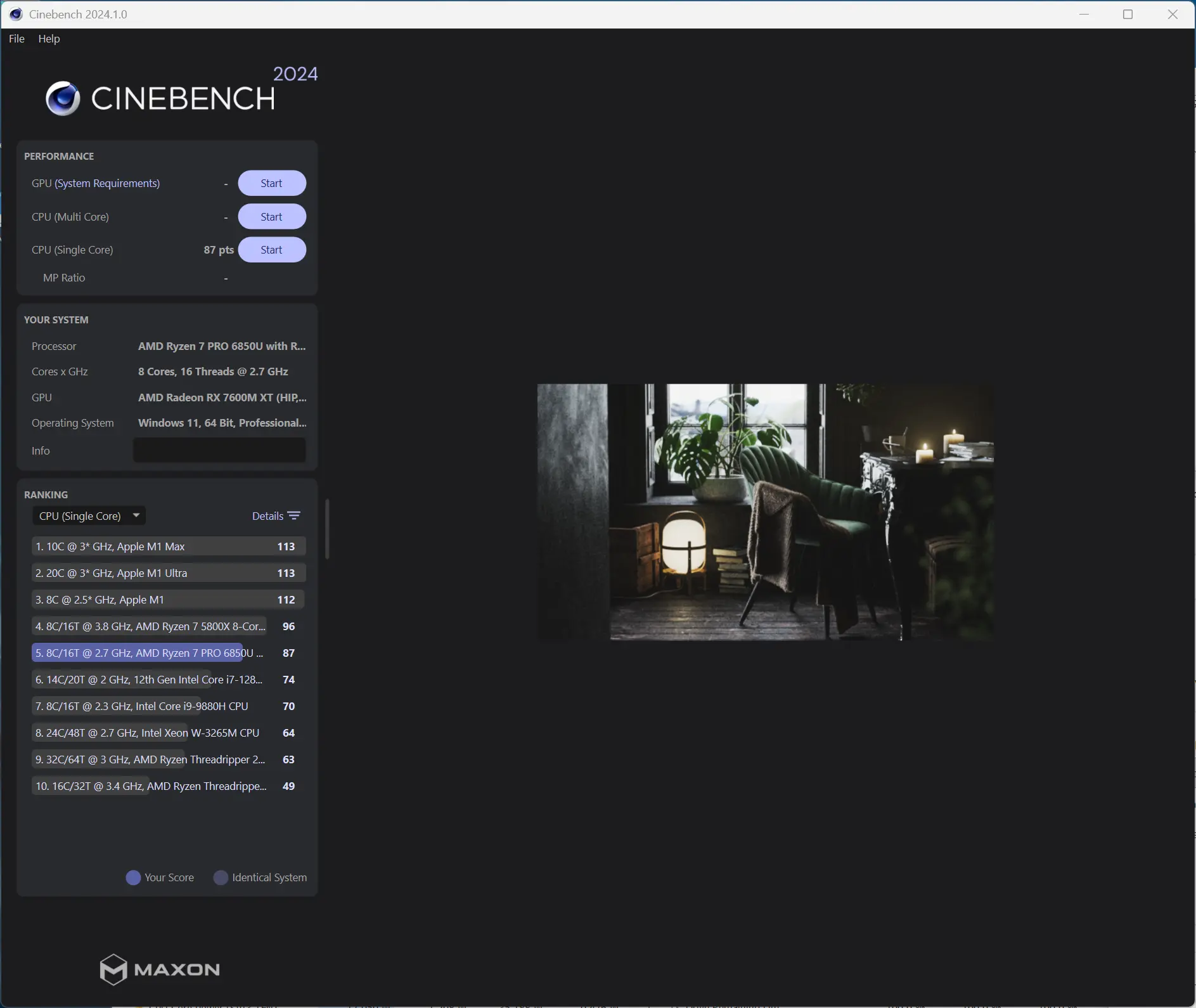
Task: Start the CPU Single Core test
Action: click(x=272, y=250)
